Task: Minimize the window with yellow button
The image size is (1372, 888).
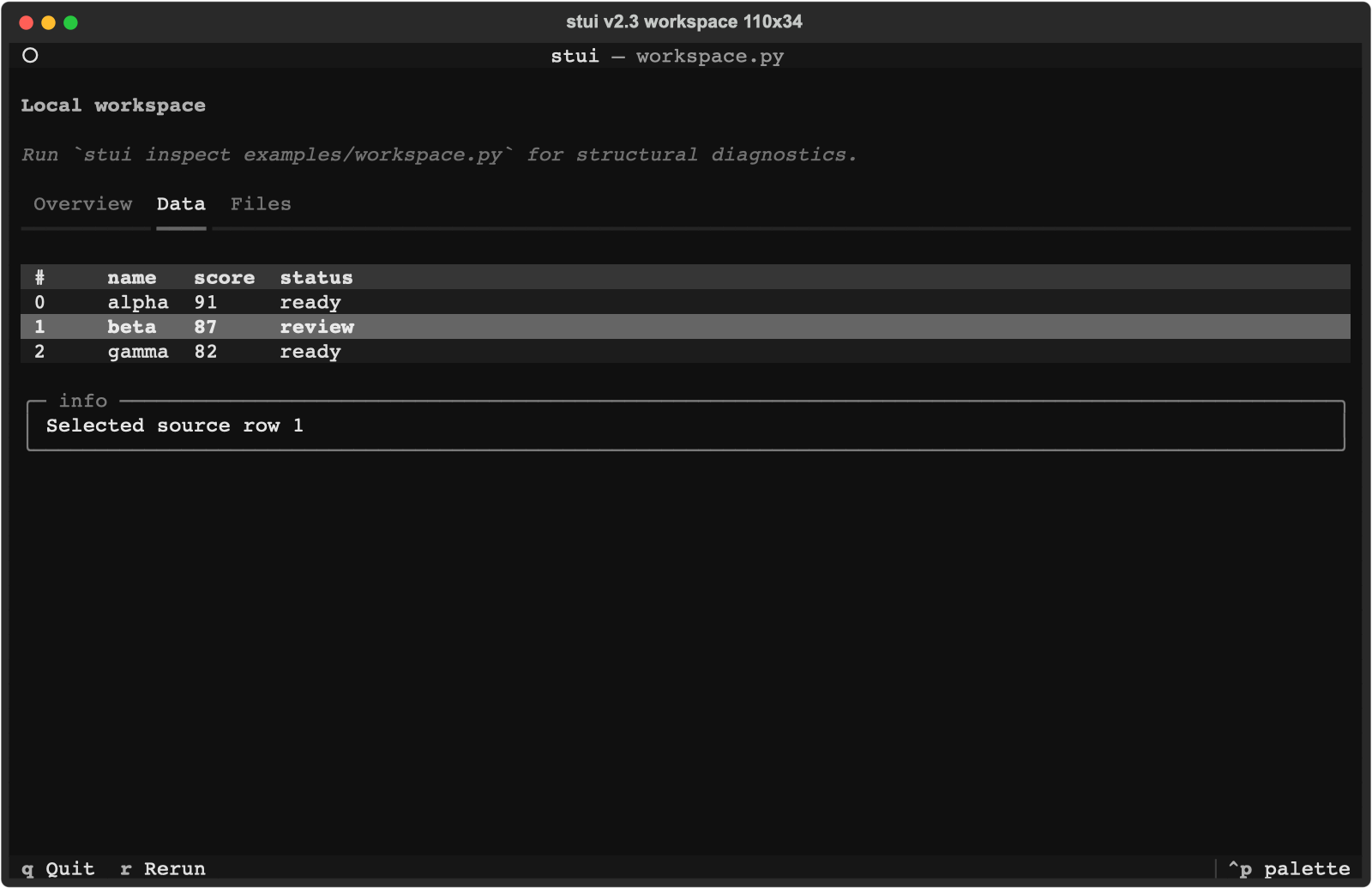Action: click(x=49, y=22)
